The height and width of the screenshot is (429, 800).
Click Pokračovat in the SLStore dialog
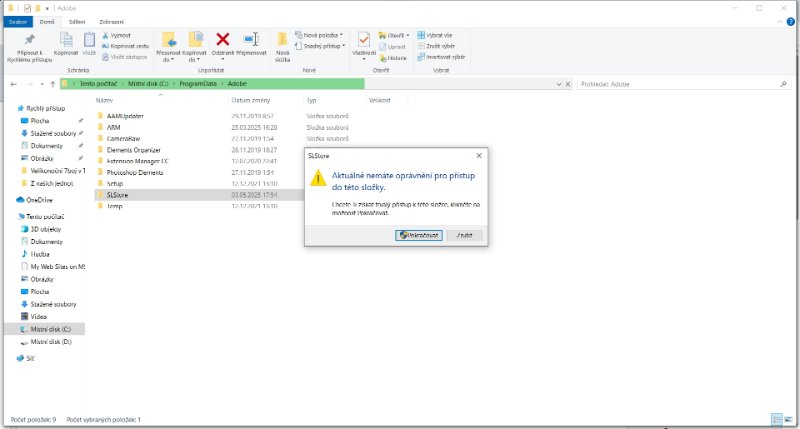pyautogui.click(x=419, y=235)
